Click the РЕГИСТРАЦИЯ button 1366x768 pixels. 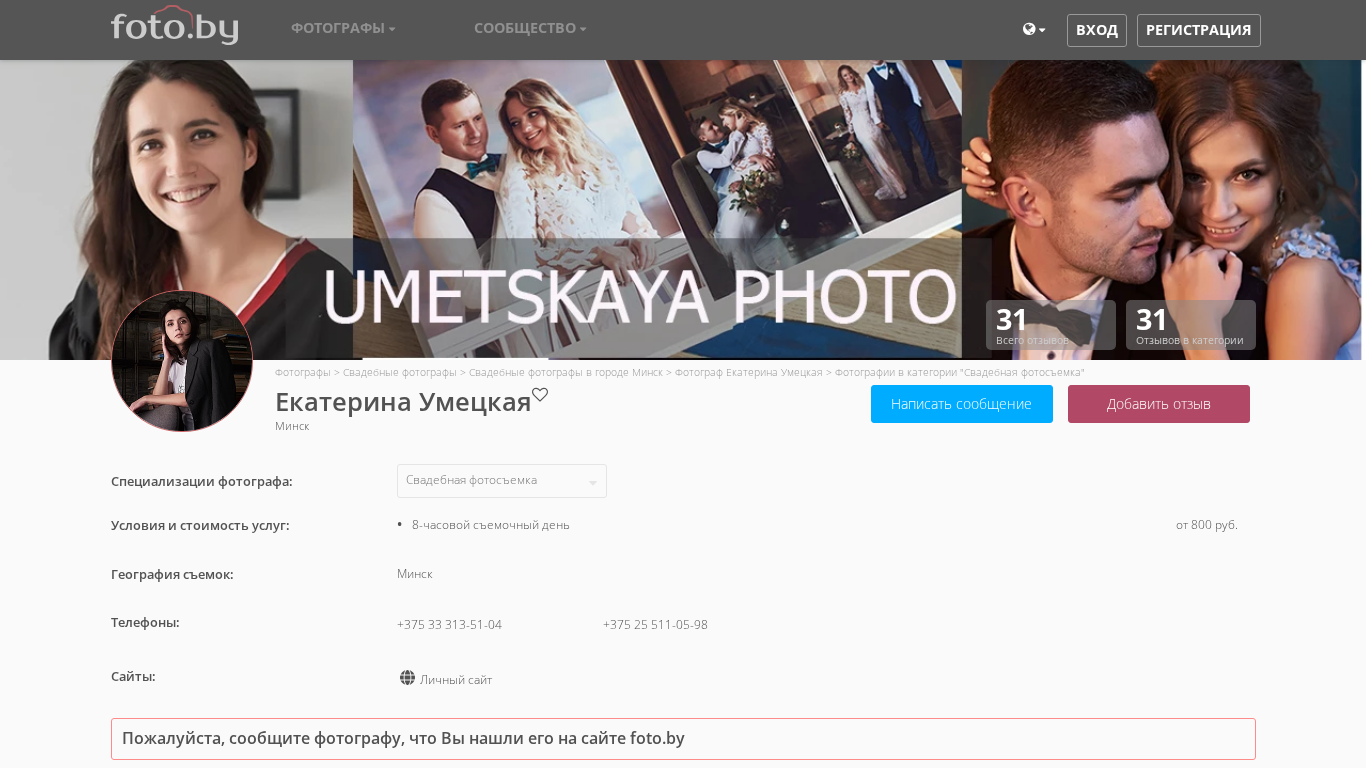click(1199, 30)
